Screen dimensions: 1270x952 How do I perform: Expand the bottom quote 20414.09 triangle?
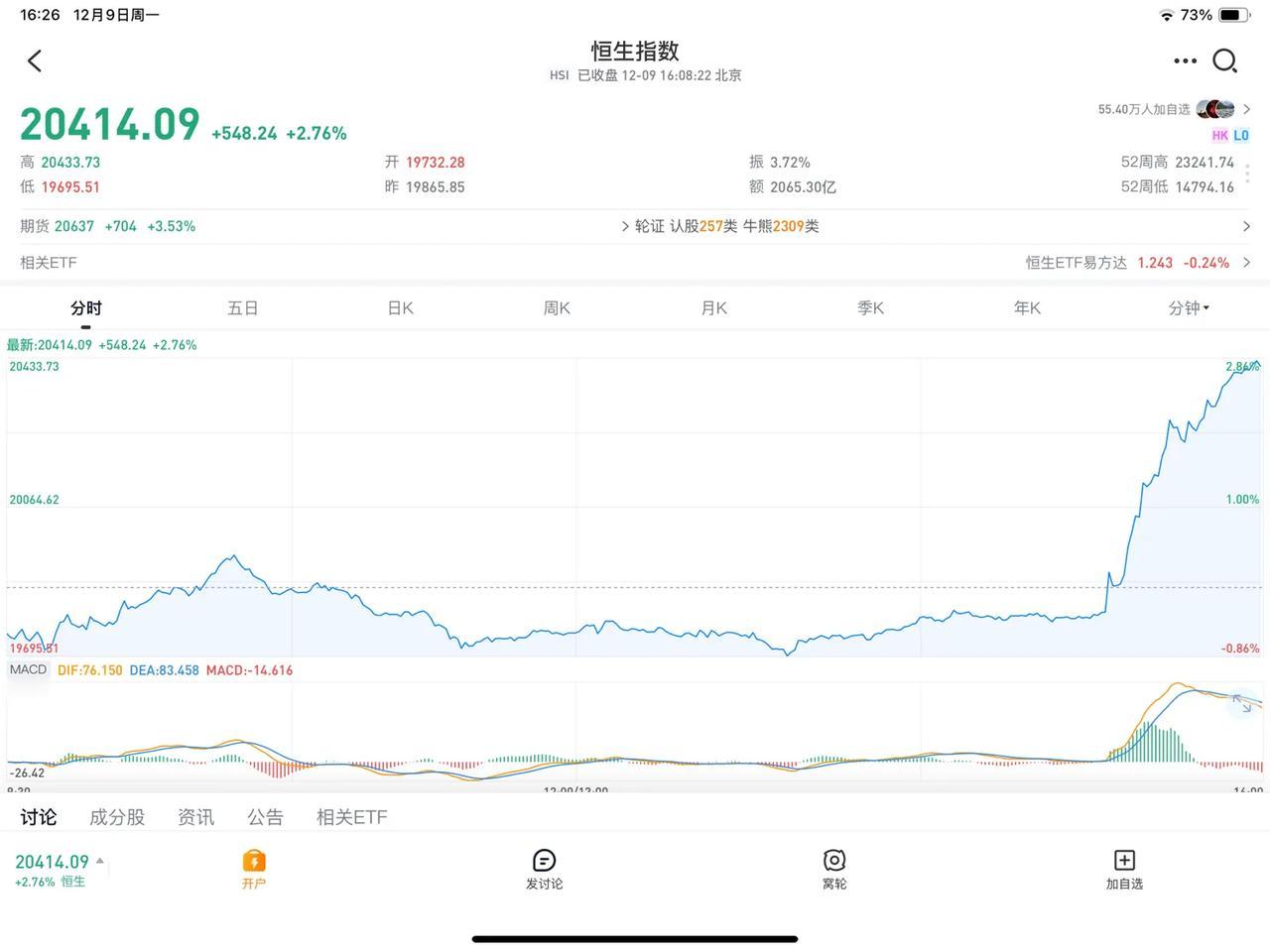click(x=99, y=861)
